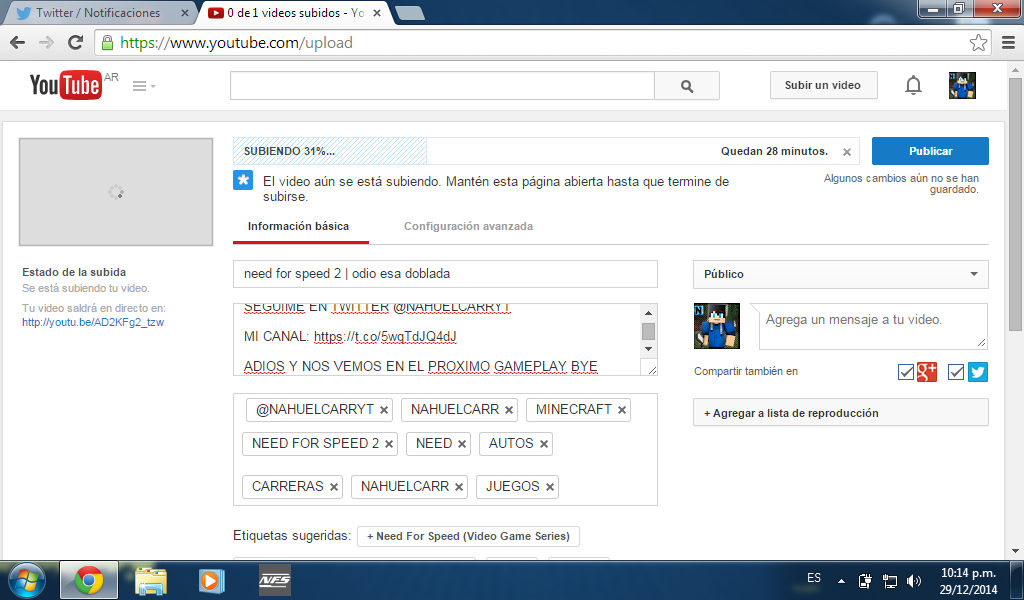Go forward in browser history
This screenshot has width=1024, height=600.
pyautogui.click(x=46, y=42)
